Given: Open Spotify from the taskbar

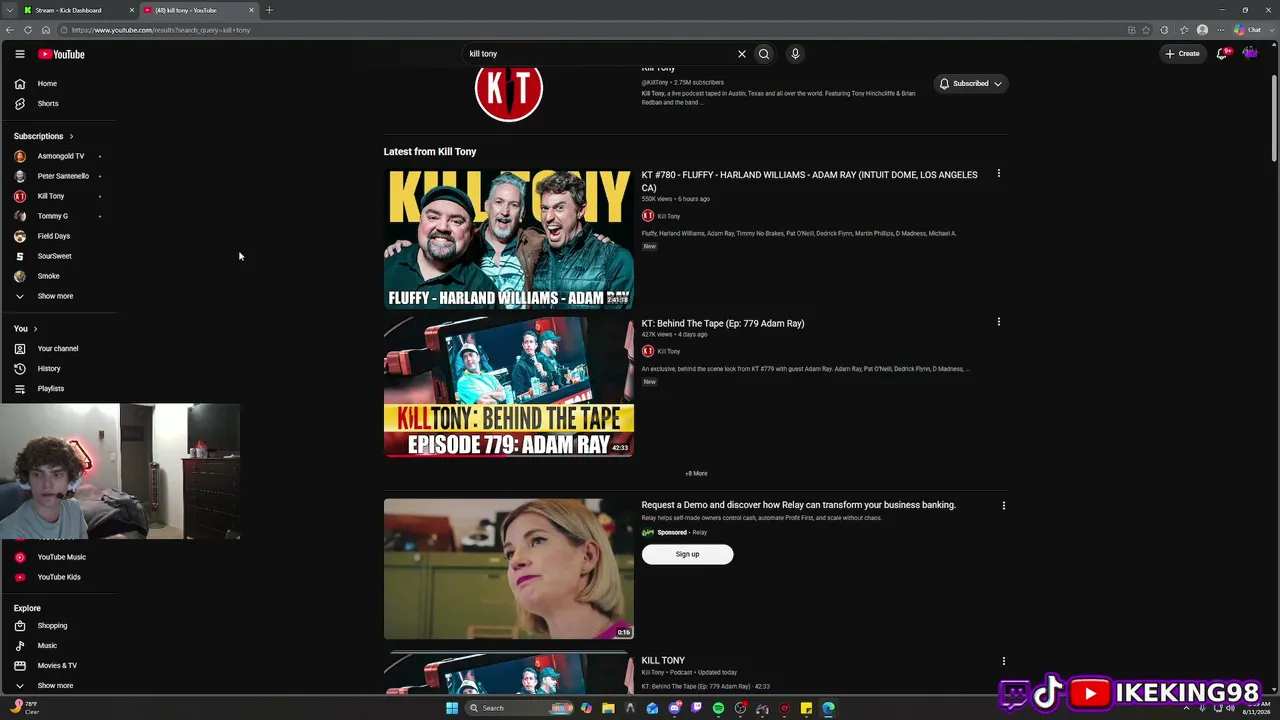Looking at the screenshot, I should (718, 708).
